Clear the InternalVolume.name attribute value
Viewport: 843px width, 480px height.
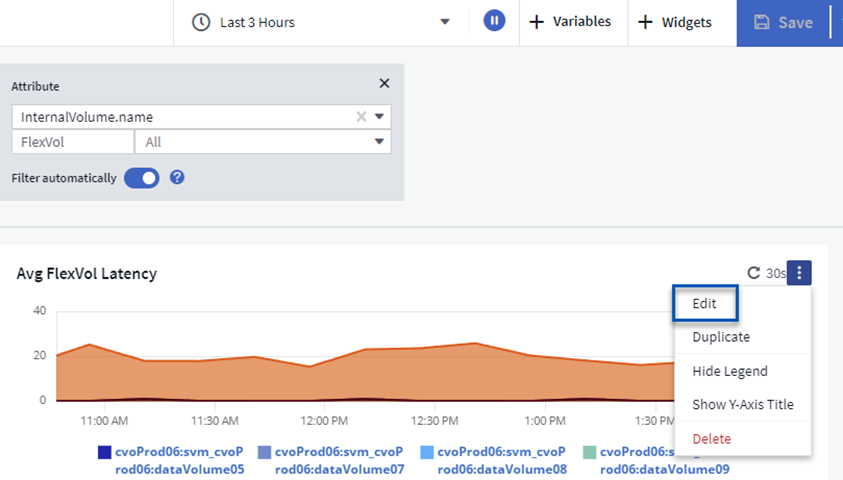coord(362,117)
